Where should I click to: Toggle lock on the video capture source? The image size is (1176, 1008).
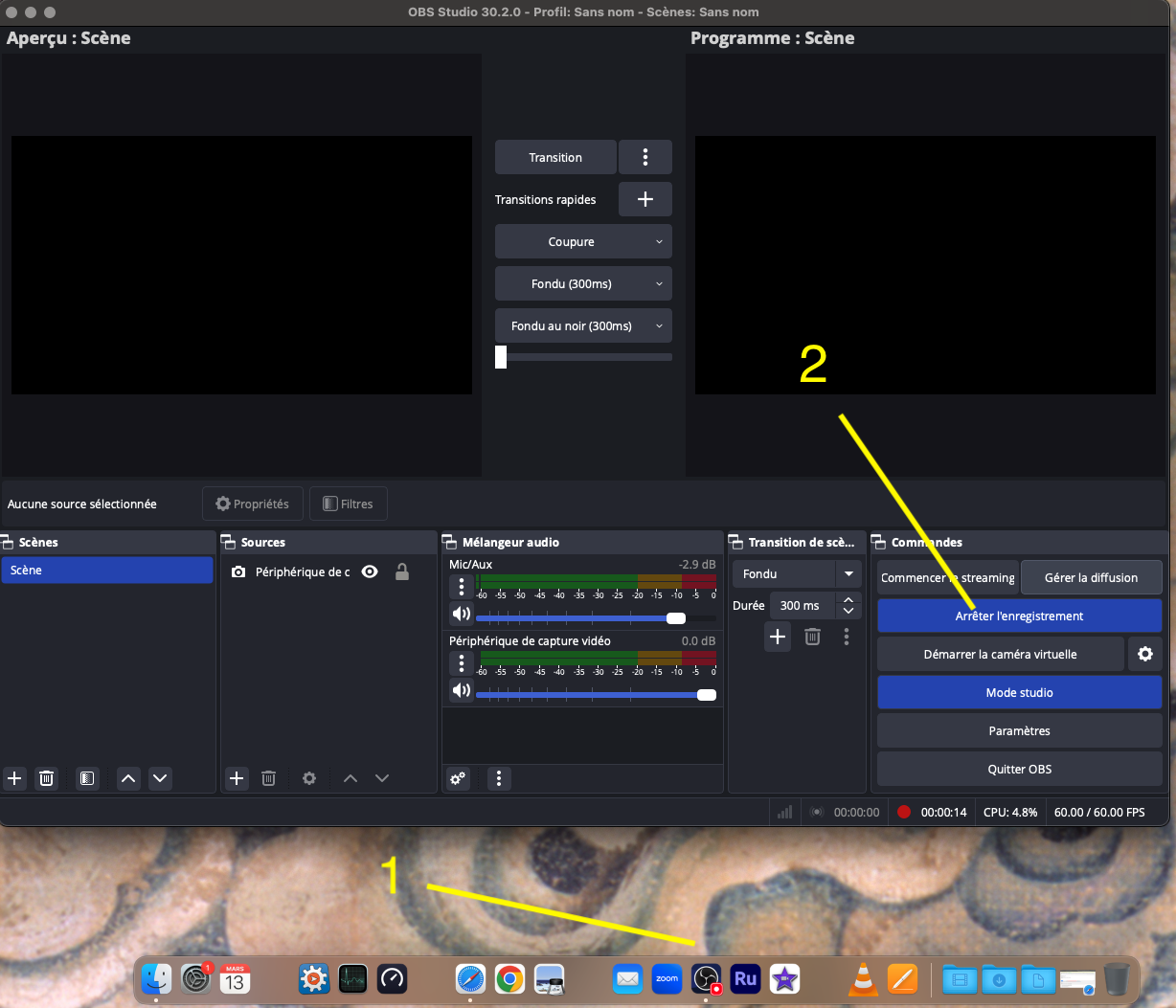click(x=402, y=571)
